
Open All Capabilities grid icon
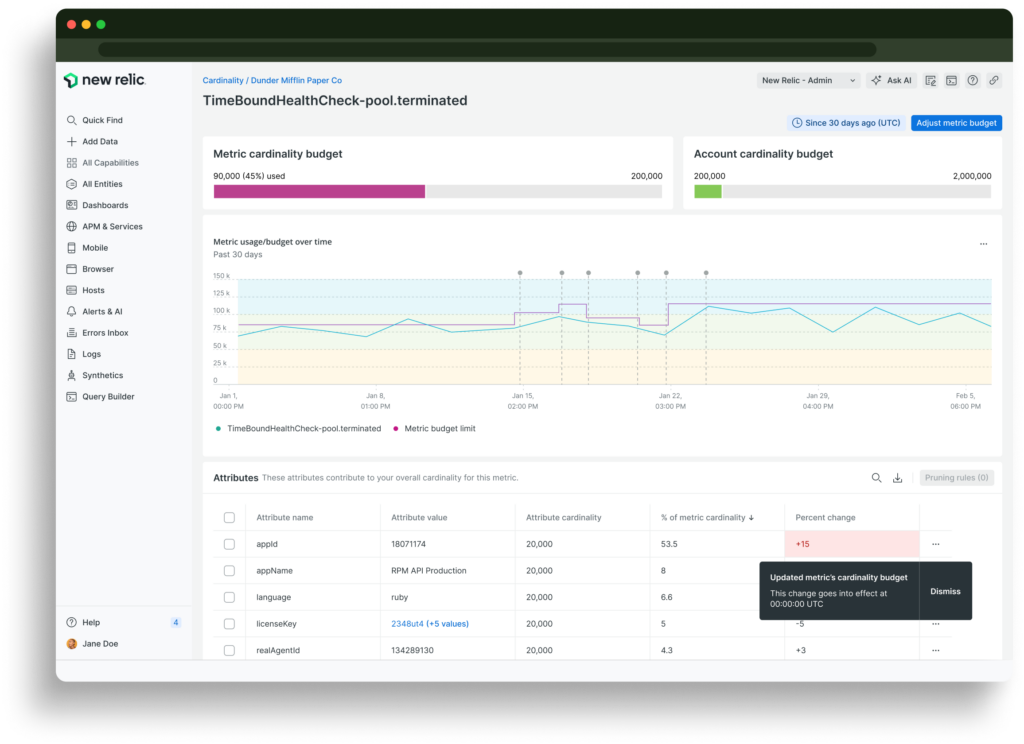pyautogui.click(x=71, y=163)
